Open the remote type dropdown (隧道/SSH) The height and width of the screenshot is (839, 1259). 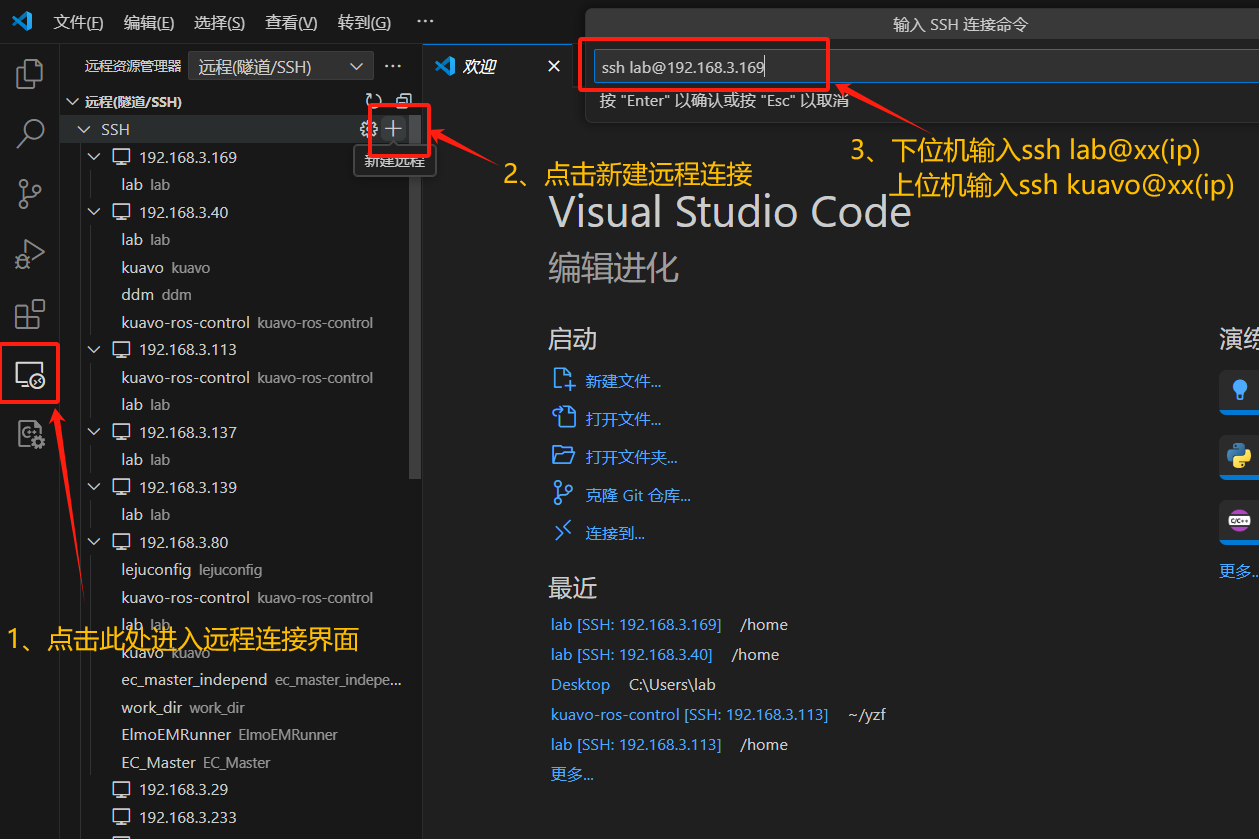coord(280,67)
